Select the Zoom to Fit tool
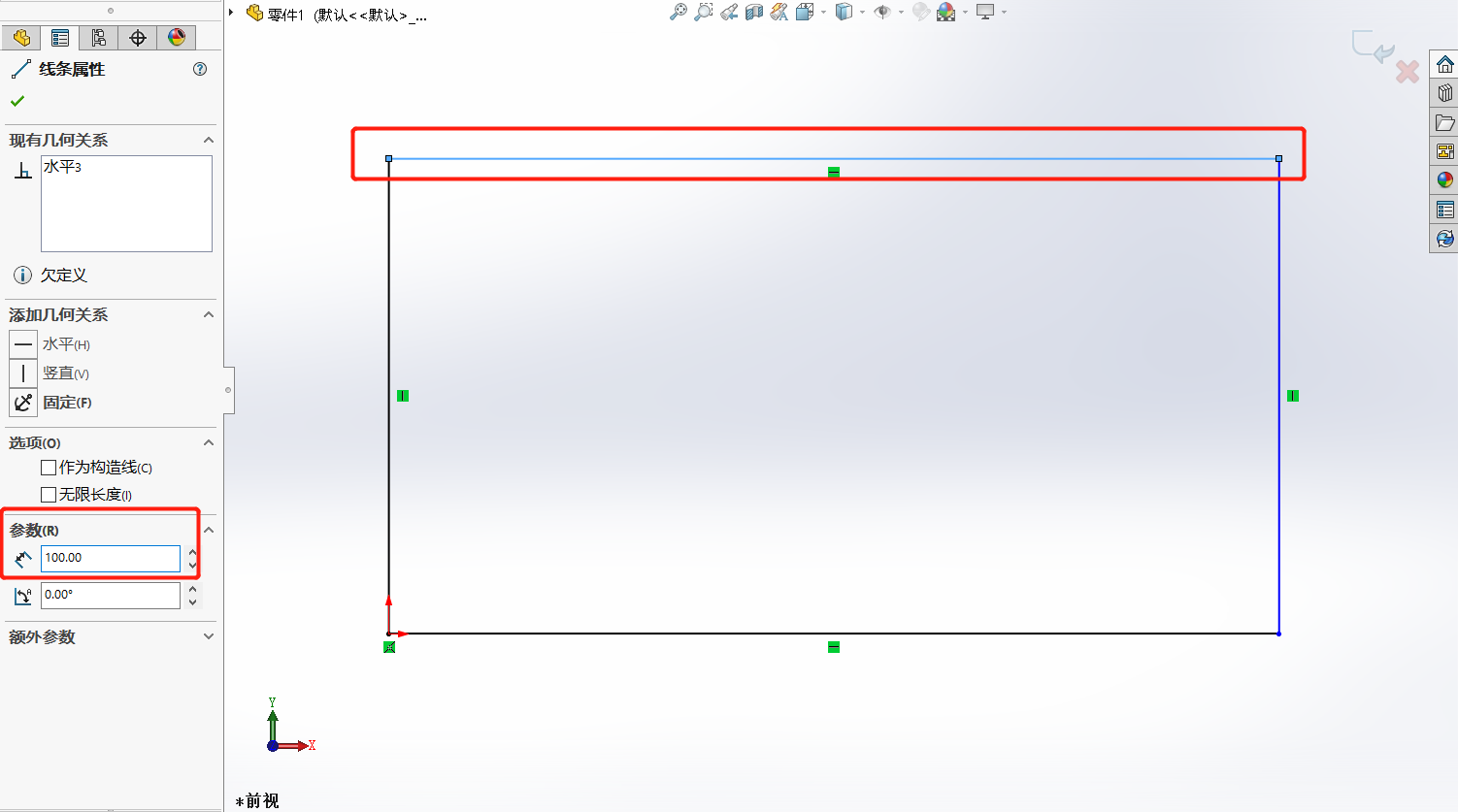Viewport: 1458px width, 812px height. (678, 13)
